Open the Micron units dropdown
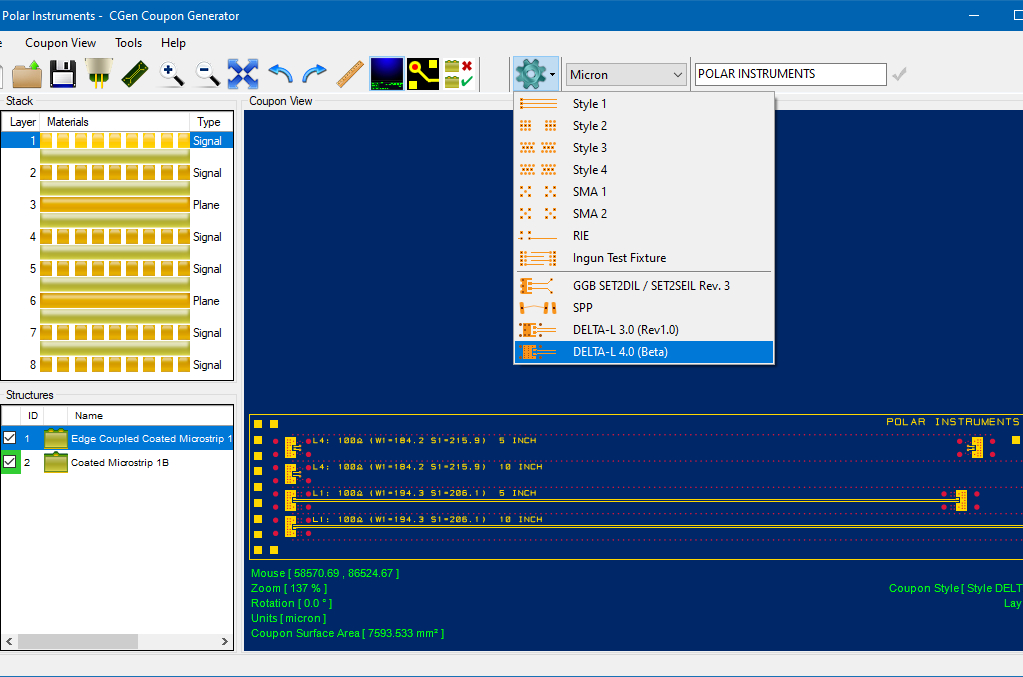The height and width of the screenshot is (677, 1023). (626, 74)
